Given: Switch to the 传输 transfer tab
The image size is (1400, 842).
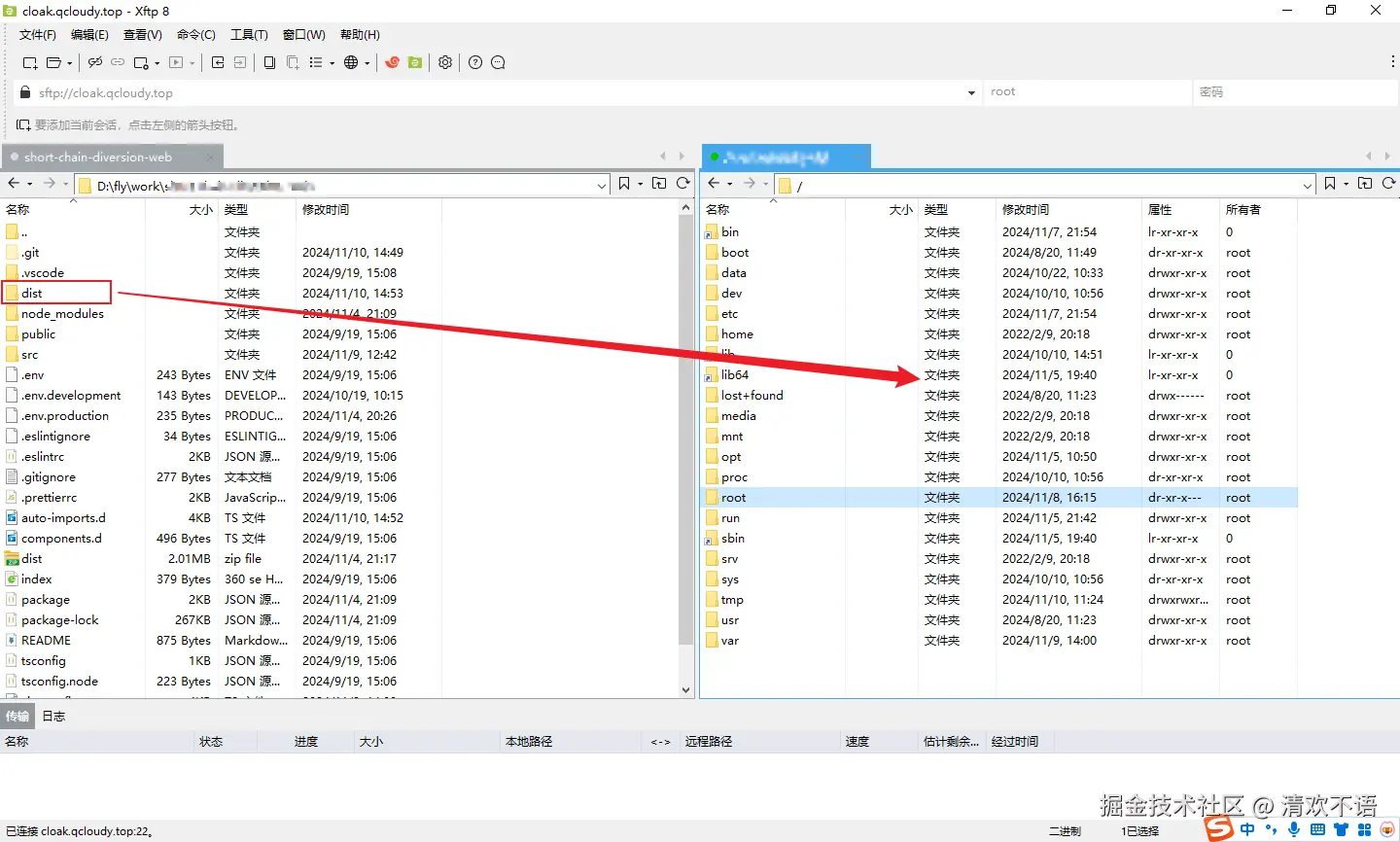Looking at the screenshot, I should [x=17, y=716].
